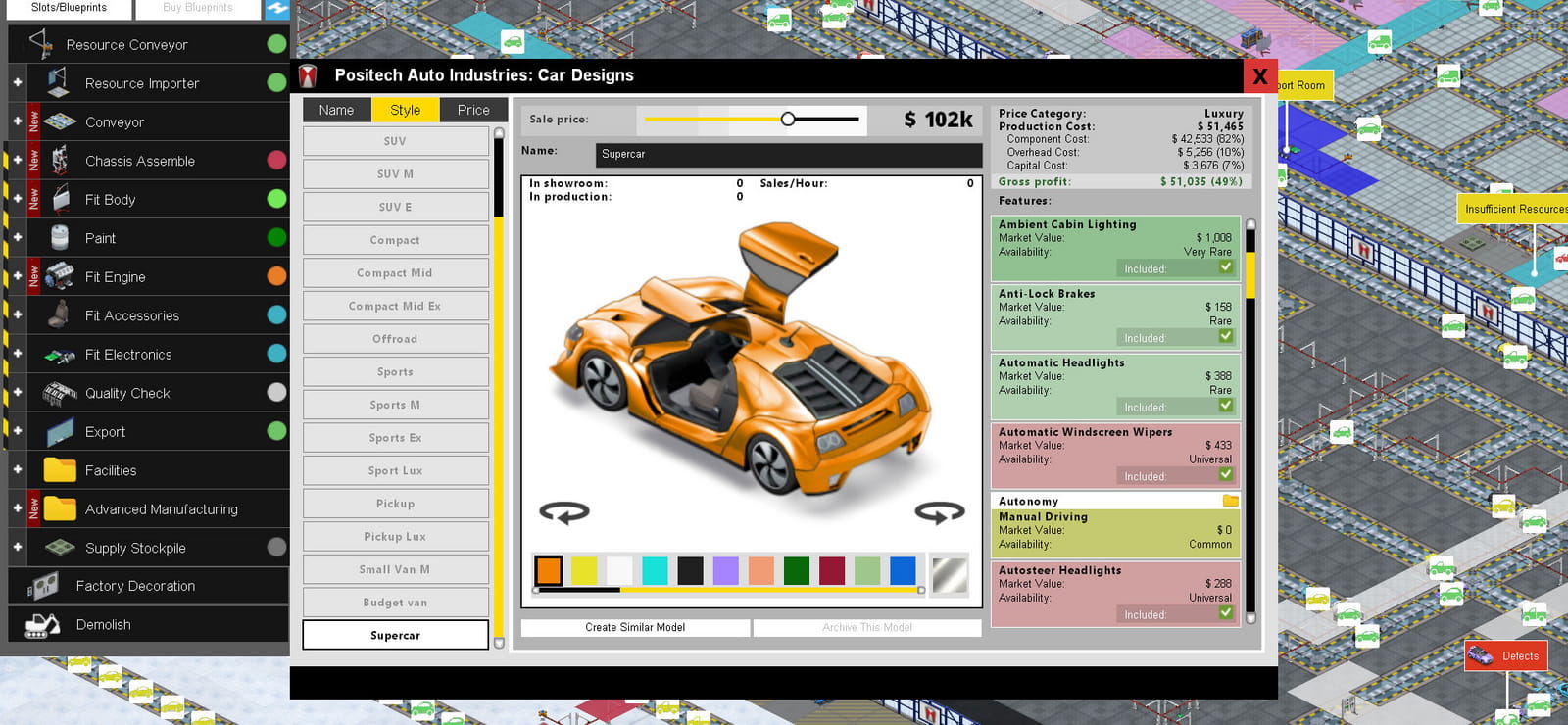Uncheck Automatic Windscreen Wipers included checkbox
The height and width of the screenshot is (725, 1568).
coord(1225,474)
